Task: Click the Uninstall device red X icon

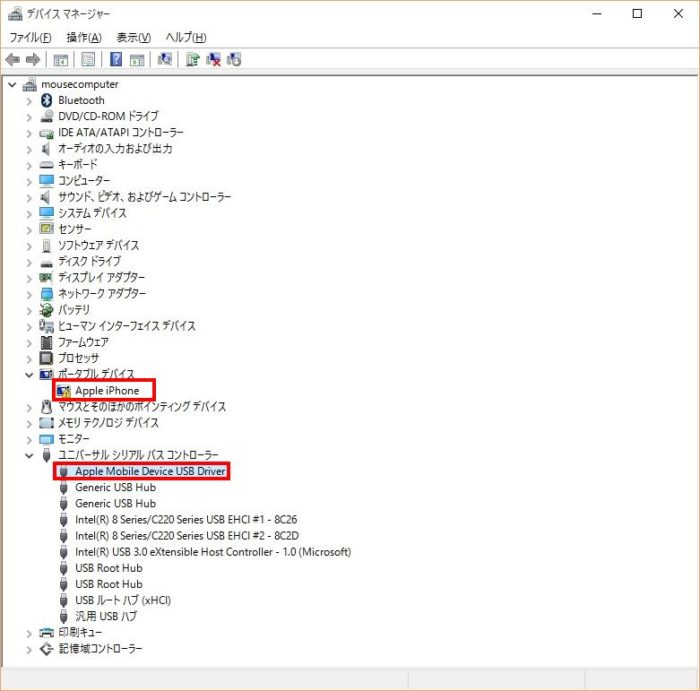Action: point(213,59)
